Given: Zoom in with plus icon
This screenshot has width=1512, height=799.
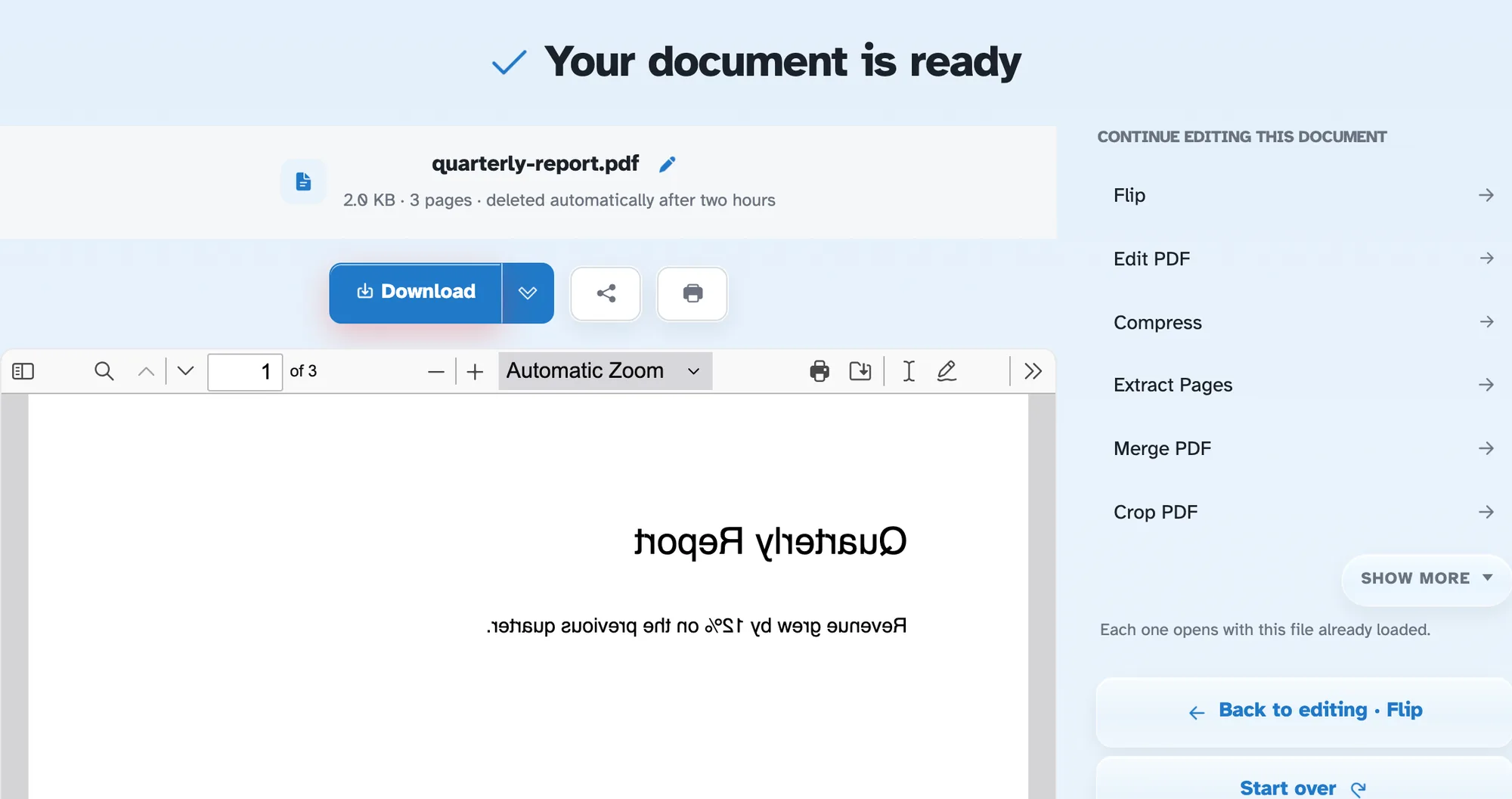Looking at the screenshot, I should click(475, 371).
